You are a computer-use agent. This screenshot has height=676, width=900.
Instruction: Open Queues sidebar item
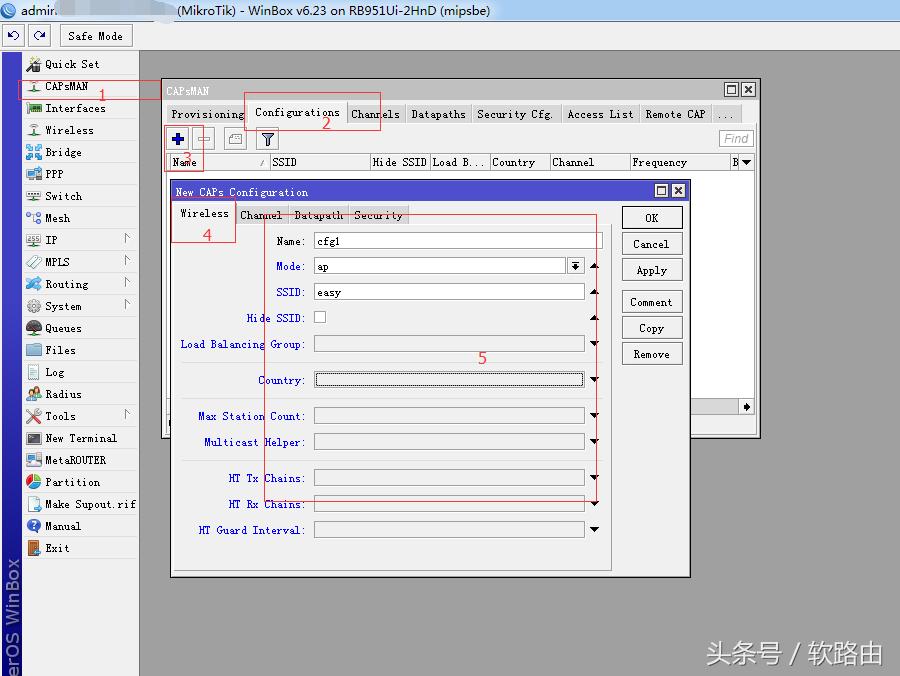(x=81, y=328)
